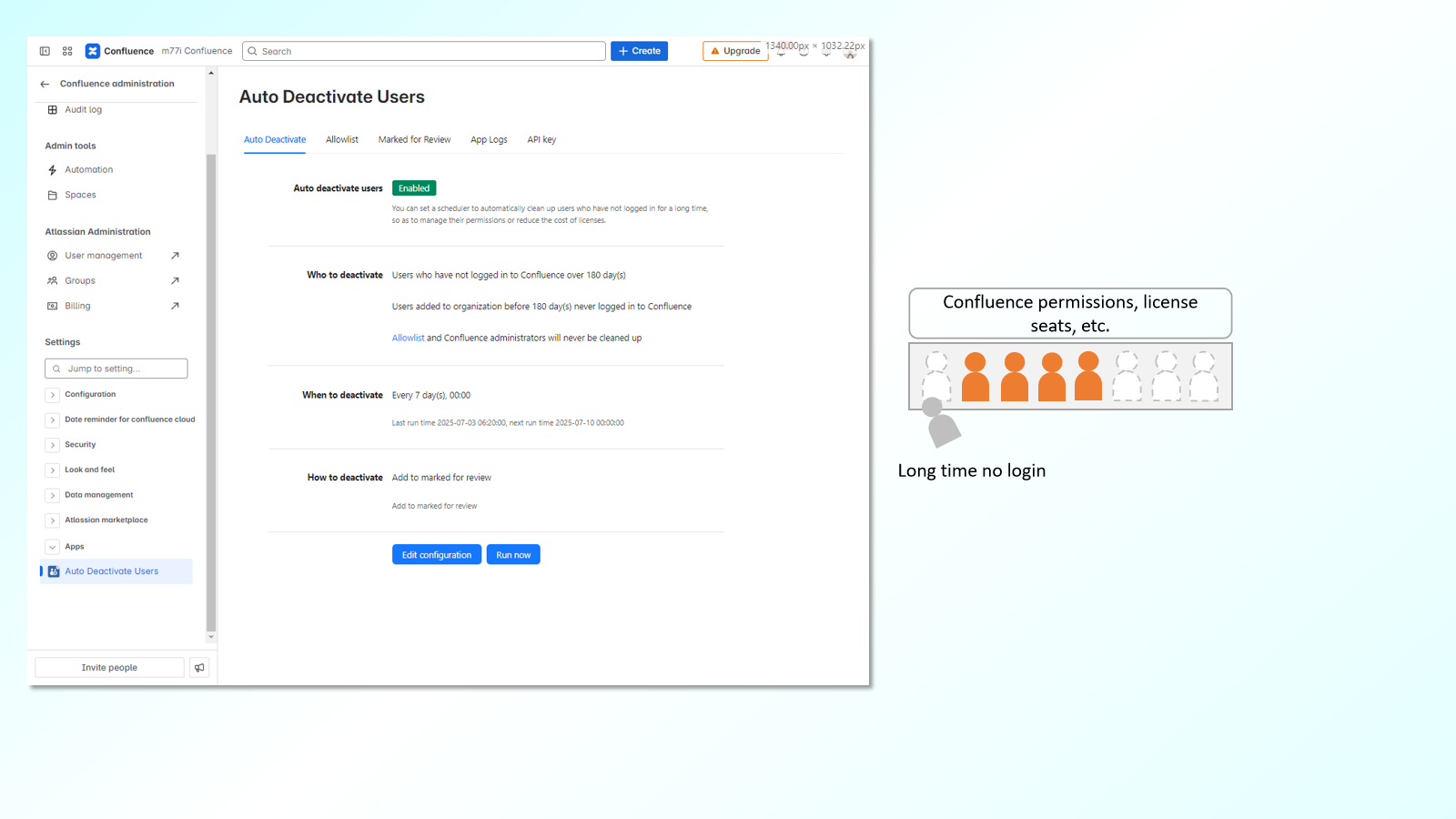Open Groups external link arrow

tap(175, 280)
